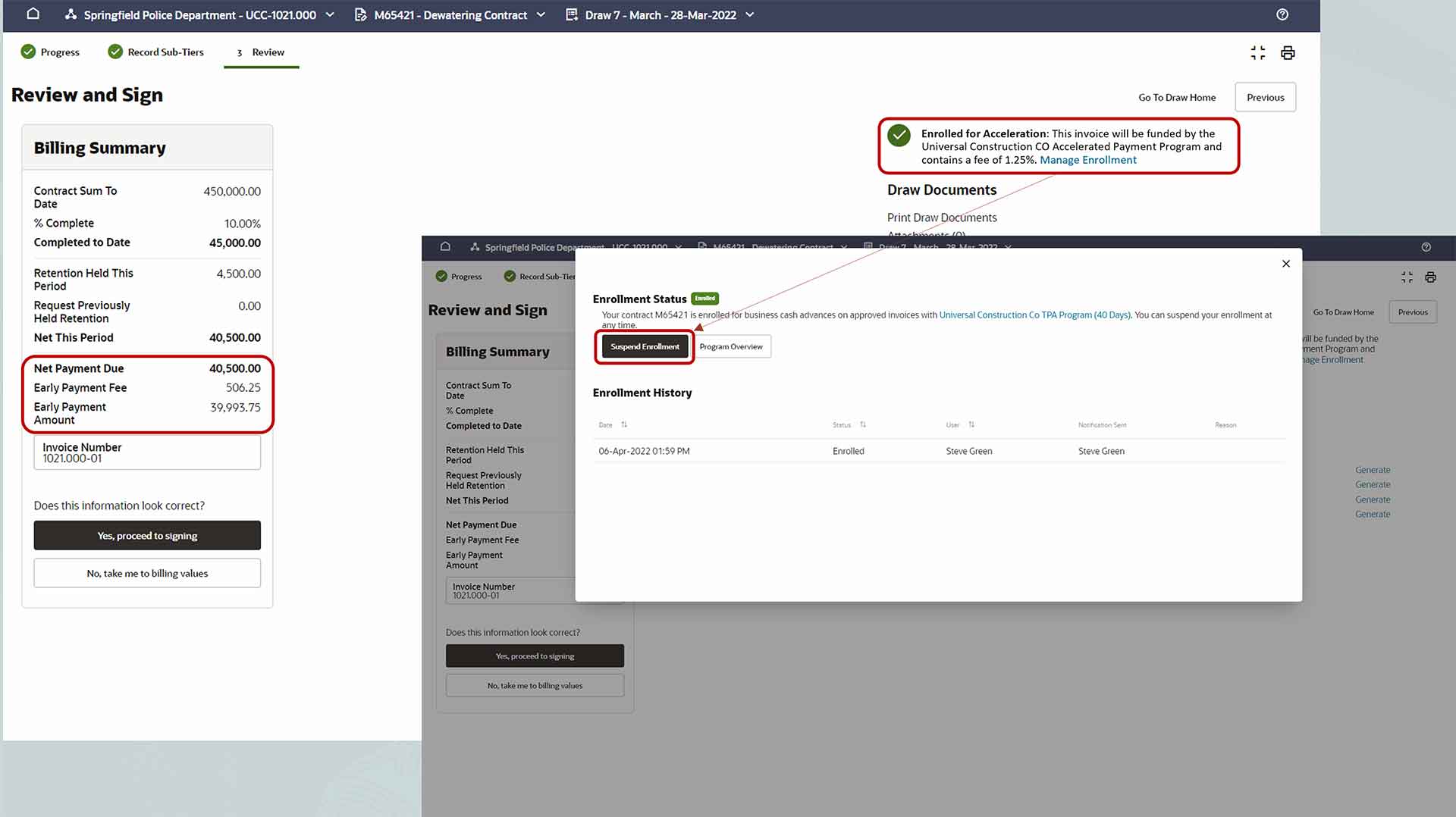
Task: Switch to the Record Sub-Tiers step
Action: 156,52
